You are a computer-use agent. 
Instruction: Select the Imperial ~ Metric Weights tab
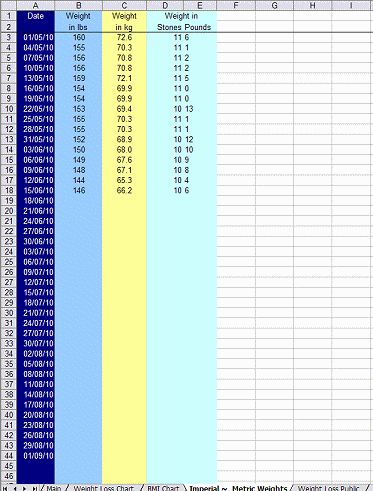tap(238, 488)
